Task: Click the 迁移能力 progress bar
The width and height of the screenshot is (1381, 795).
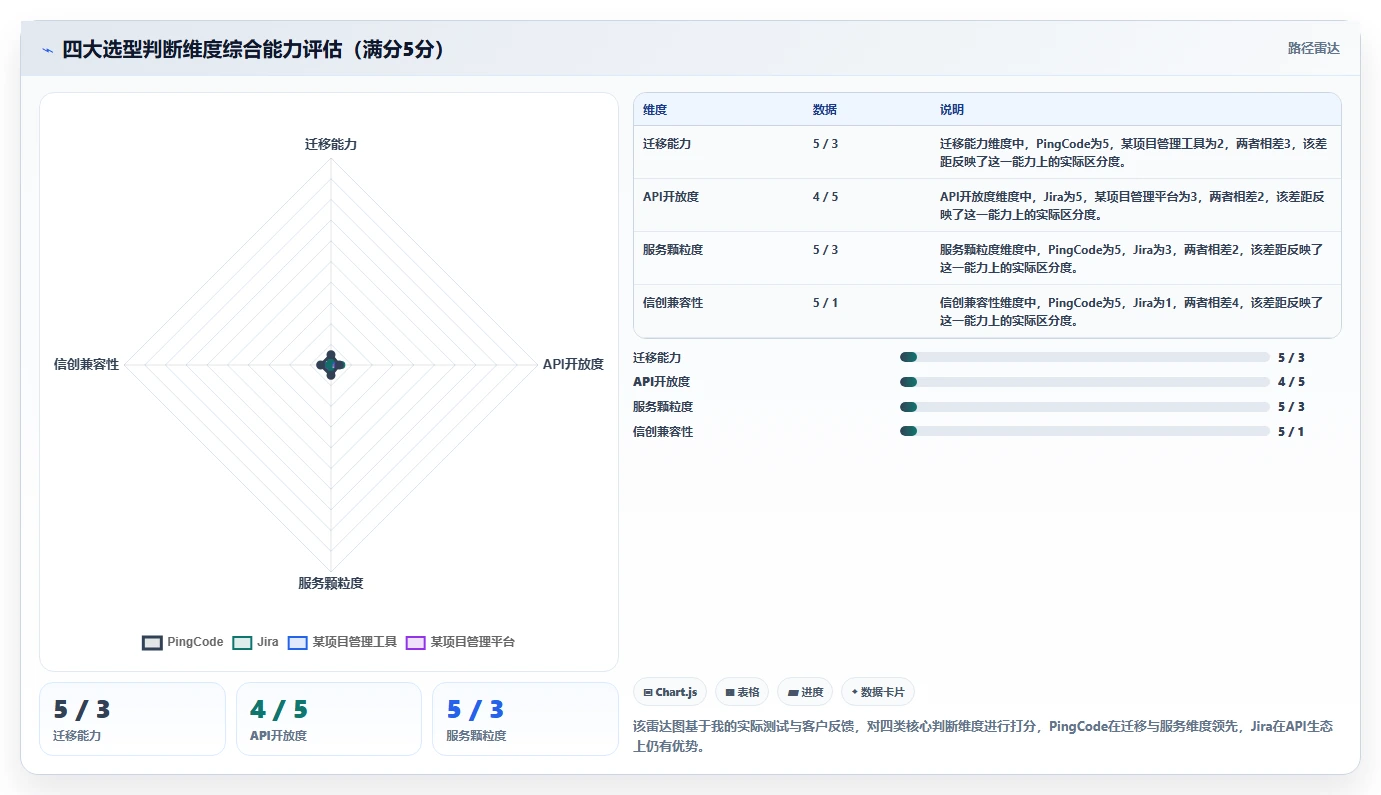Action: coord(1085,357)
